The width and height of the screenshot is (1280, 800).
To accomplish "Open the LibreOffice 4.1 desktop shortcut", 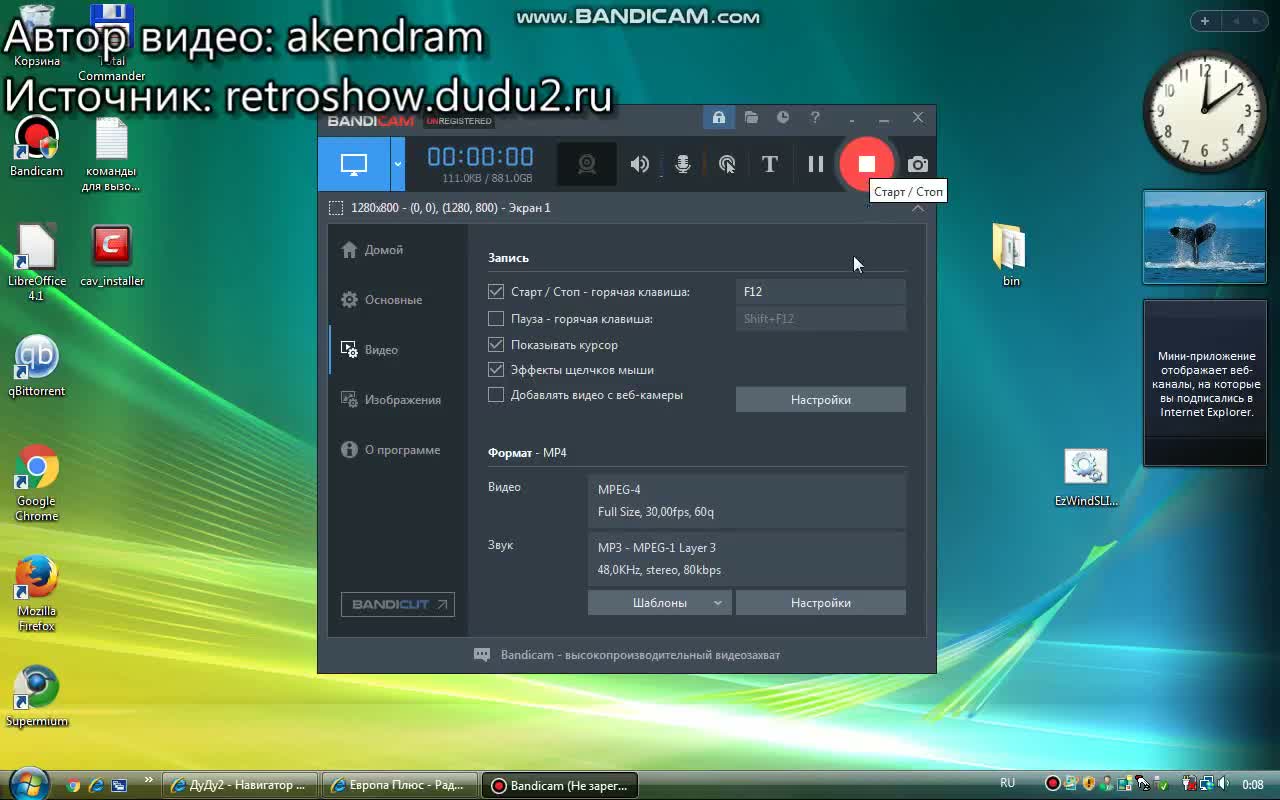I will [x=37, y=263].
